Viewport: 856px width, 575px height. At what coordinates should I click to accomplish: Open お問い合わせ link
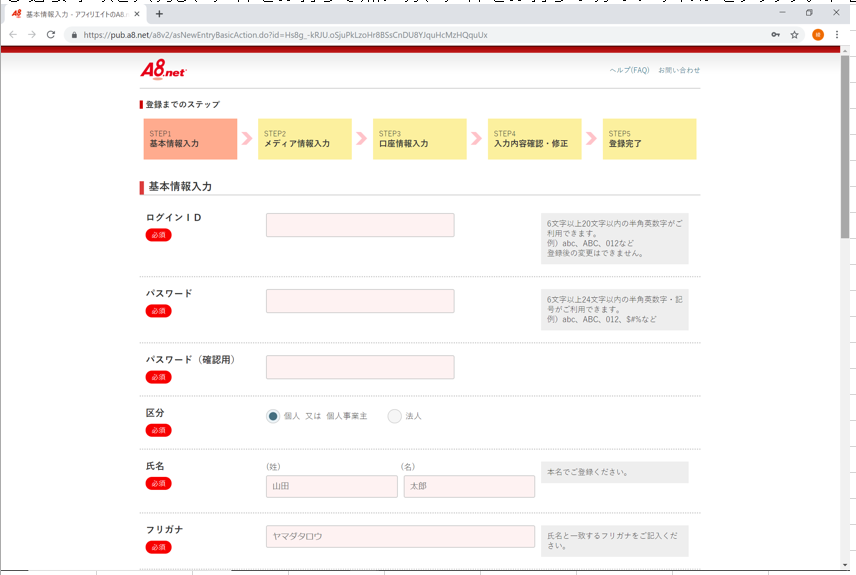679,70
